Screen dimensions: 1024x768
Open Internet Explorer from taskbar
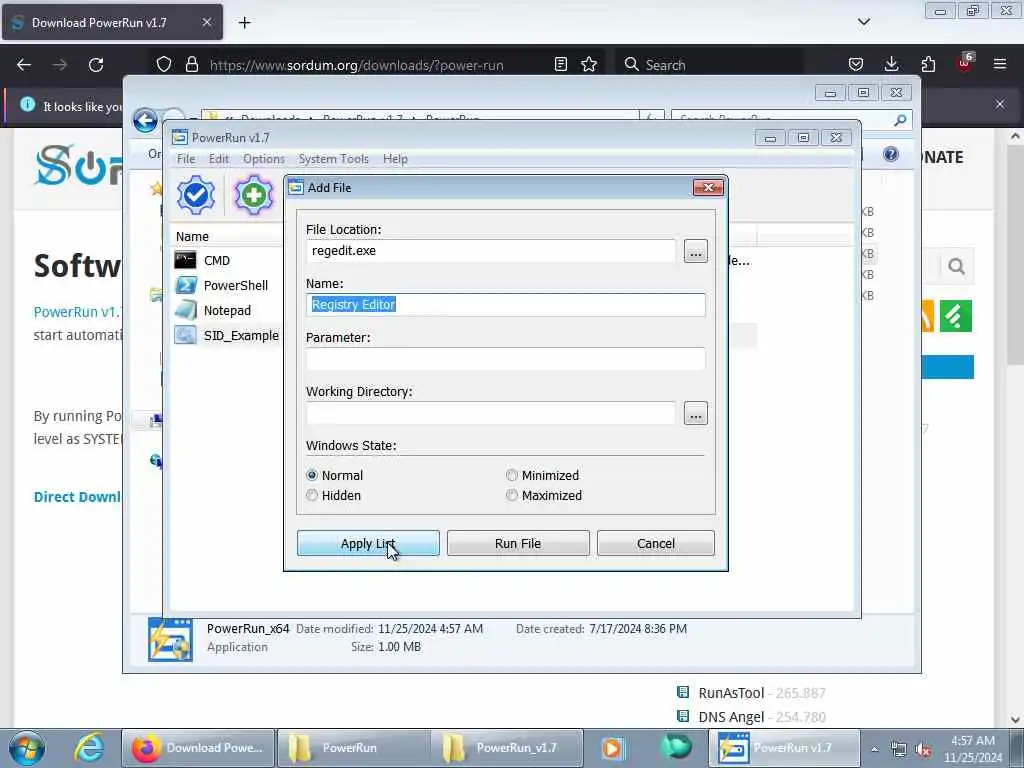(x=89, y=748)
